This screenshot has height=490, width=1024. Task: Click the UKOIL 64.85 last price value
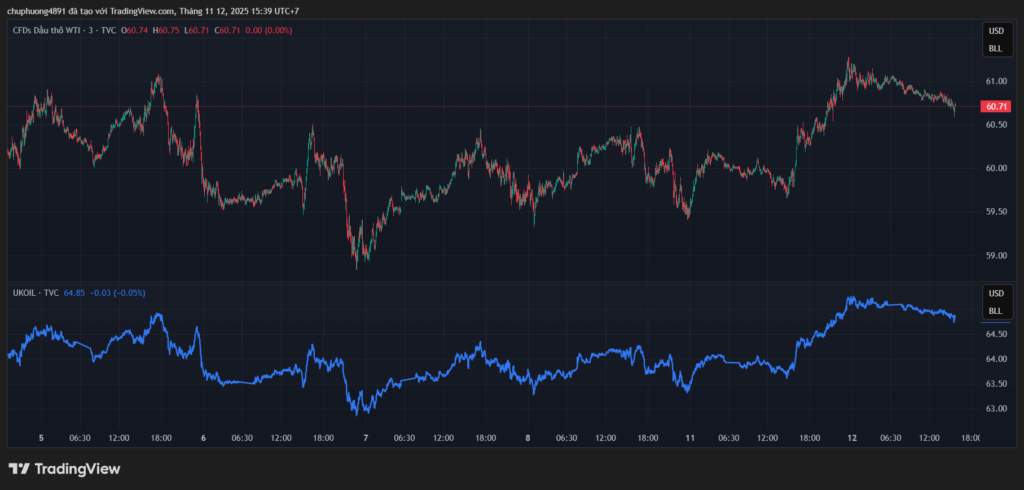point(74,293)
